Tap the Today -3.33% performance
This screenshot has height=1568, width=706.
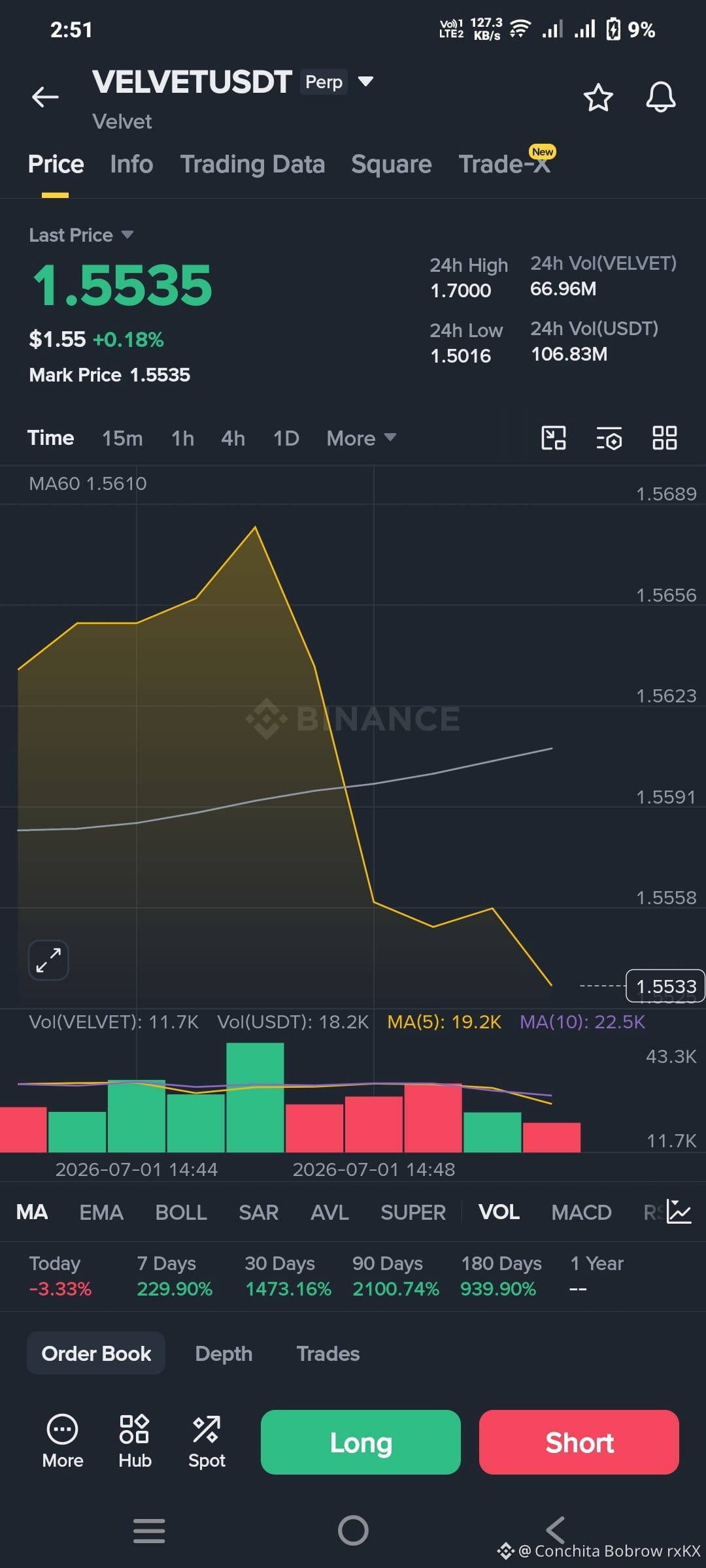(60, 1276)
